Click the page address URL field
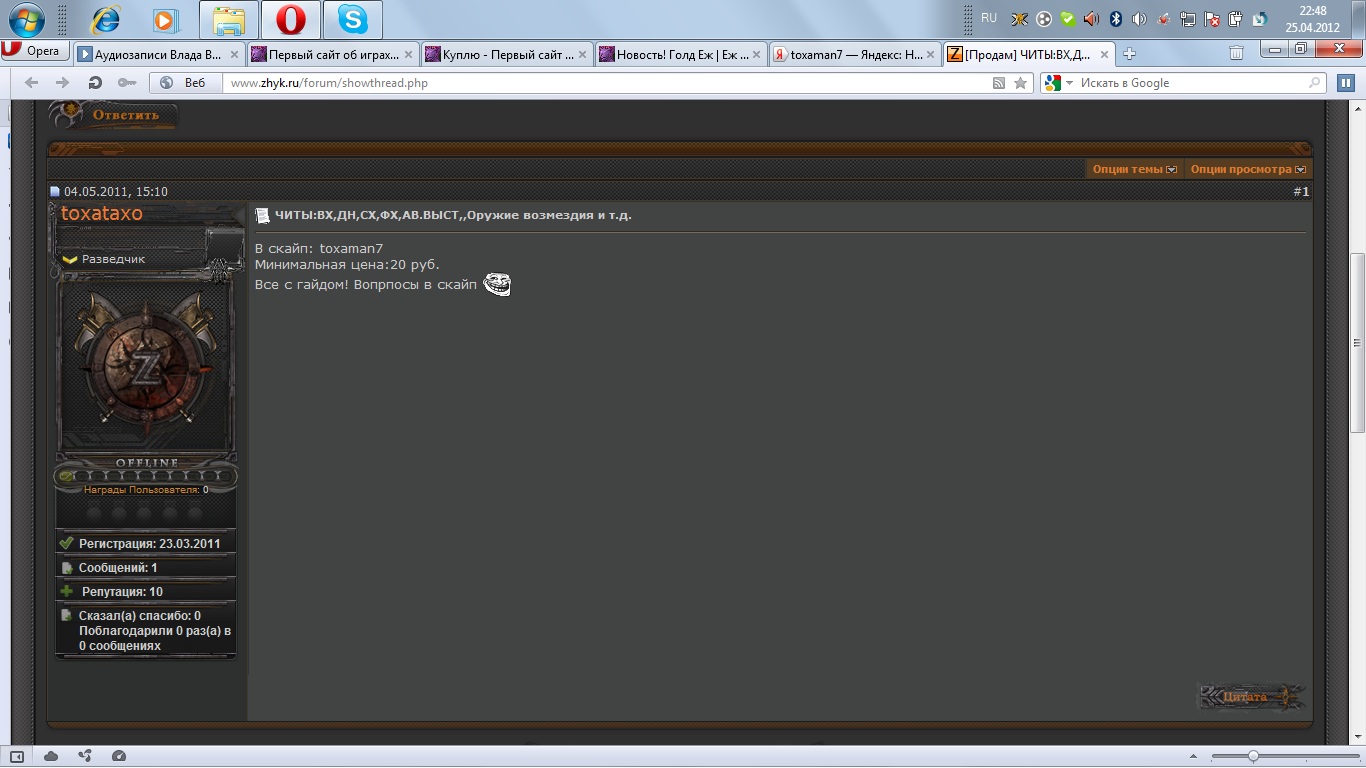1366x768 pixels. point(606,83)
